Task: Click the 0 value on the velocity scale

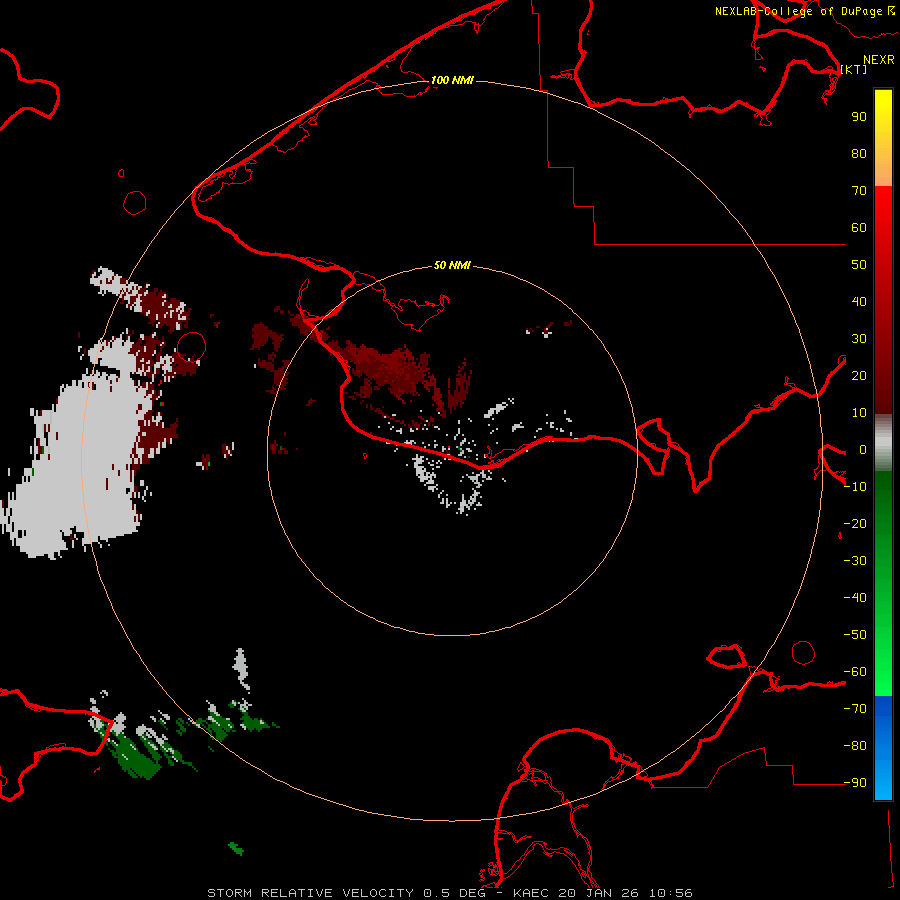Action: pyautogui.click(x=863, y=450)
